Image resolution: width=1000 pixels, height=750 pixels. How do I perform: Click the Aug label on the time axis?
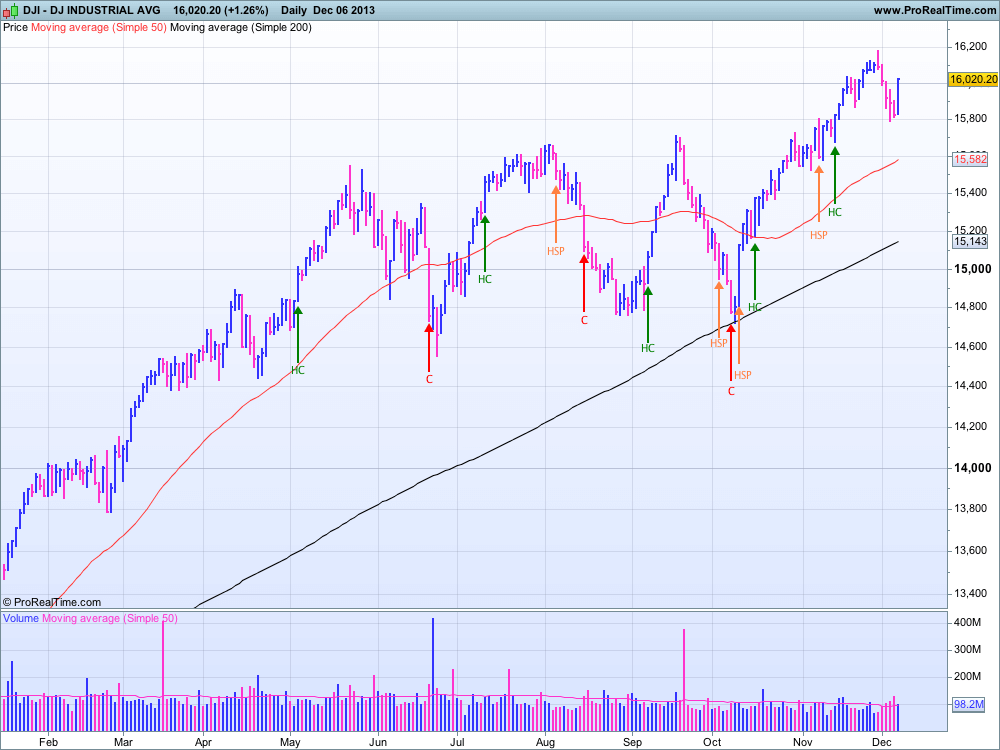[x=545, y=742]
